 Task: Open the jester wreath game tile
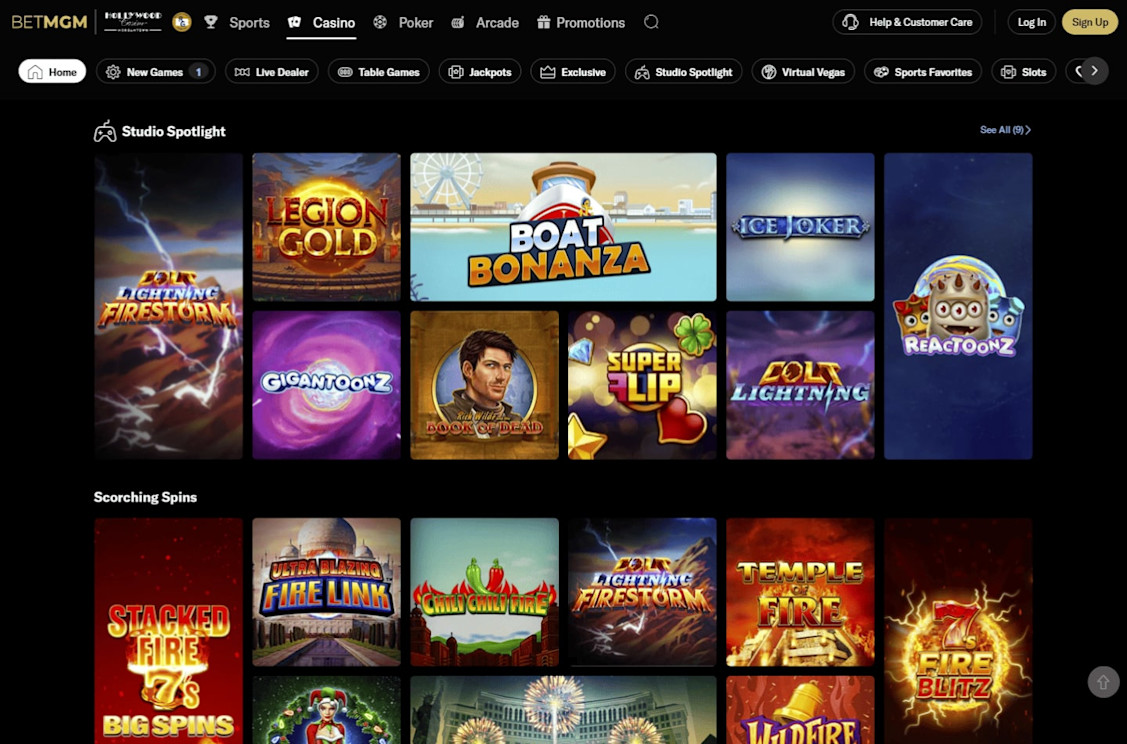(326, 710)
